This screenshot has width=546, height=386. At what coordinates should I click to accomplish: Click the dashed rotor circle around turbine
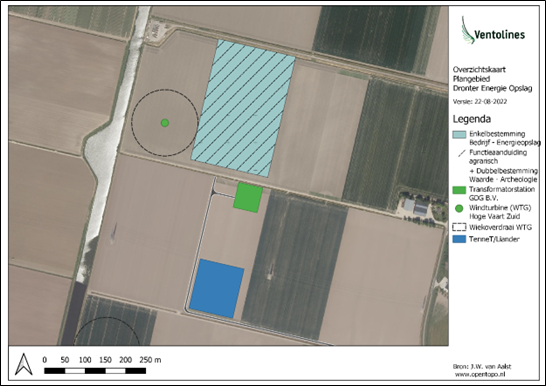(x=165, y=123)
